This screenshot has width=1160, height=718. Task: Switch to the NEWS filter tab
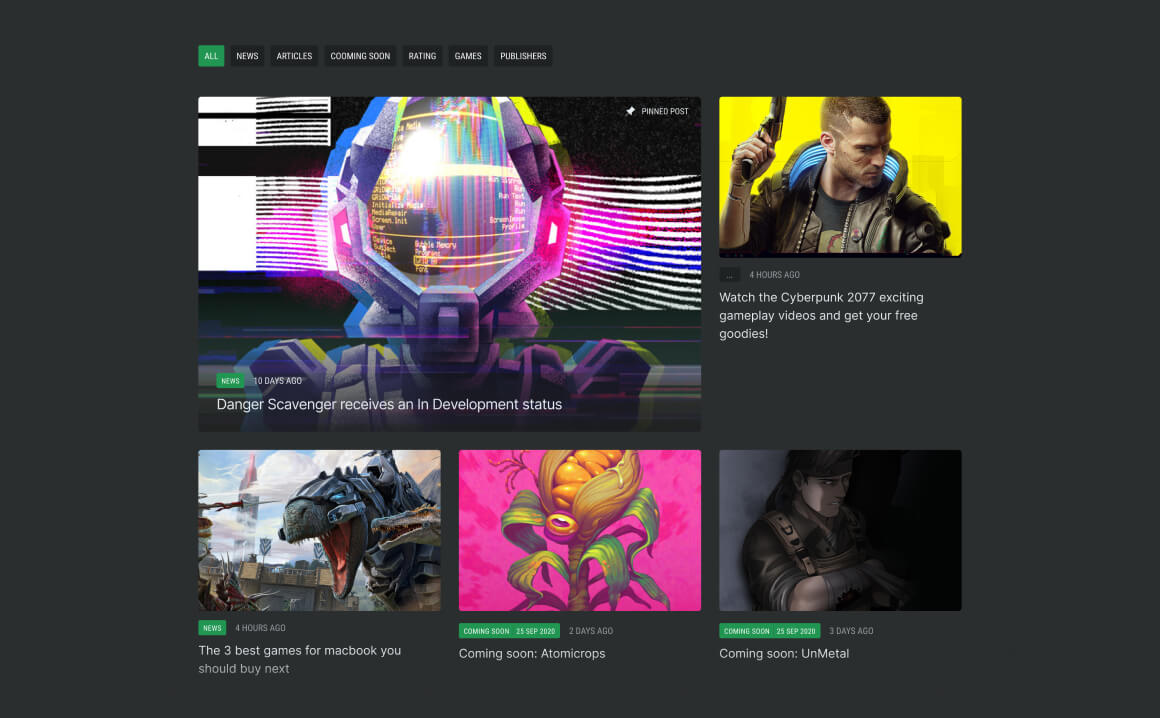pos(247,56)
